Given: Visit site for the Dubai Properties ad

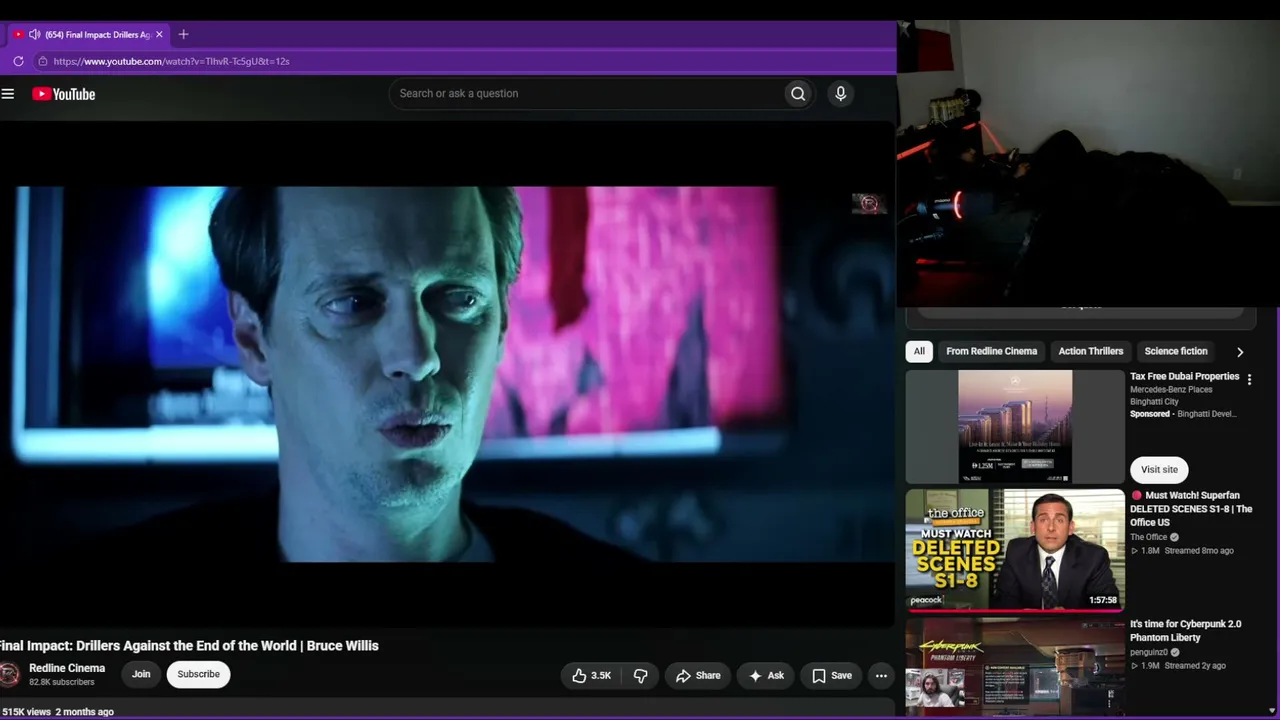Looking at the screenshot, I should click(x=1159, y=469).
